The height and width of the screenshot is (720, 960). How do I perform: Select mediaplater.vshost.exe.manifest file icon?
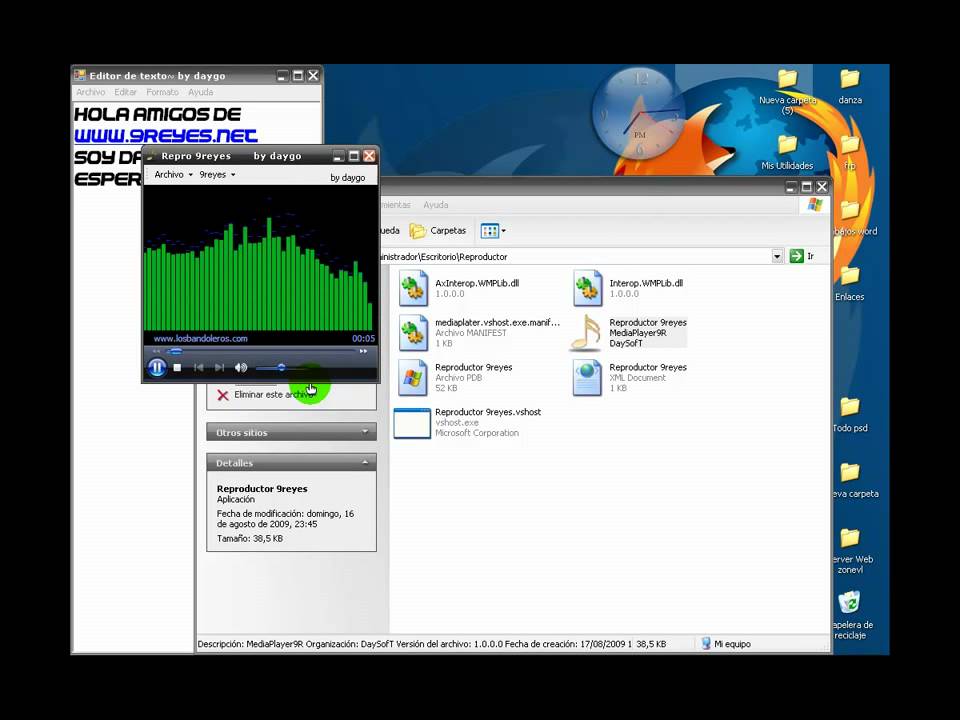point(413,332)
